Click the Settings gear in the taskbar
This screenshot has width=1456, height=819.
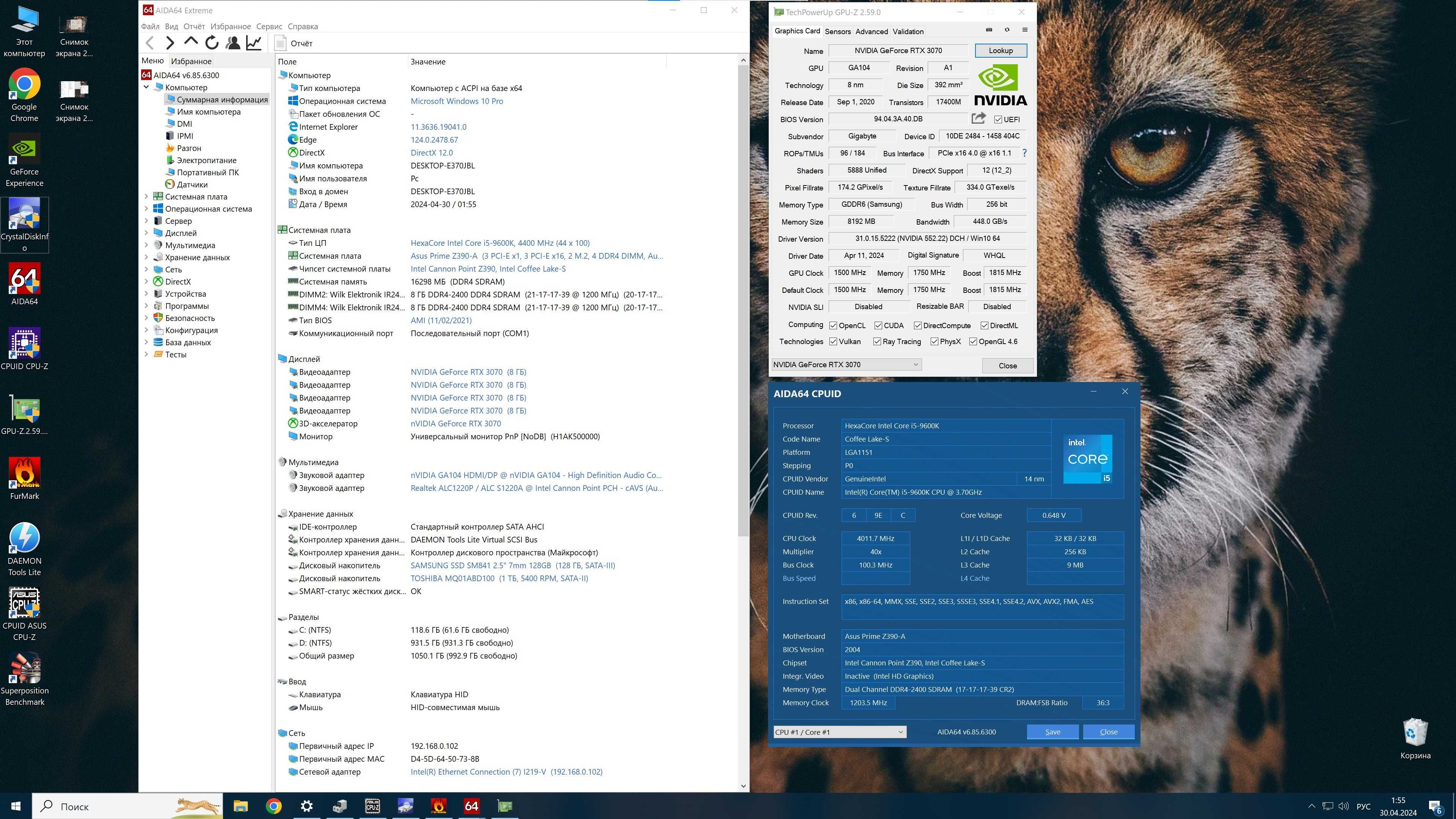coord(307,806)
